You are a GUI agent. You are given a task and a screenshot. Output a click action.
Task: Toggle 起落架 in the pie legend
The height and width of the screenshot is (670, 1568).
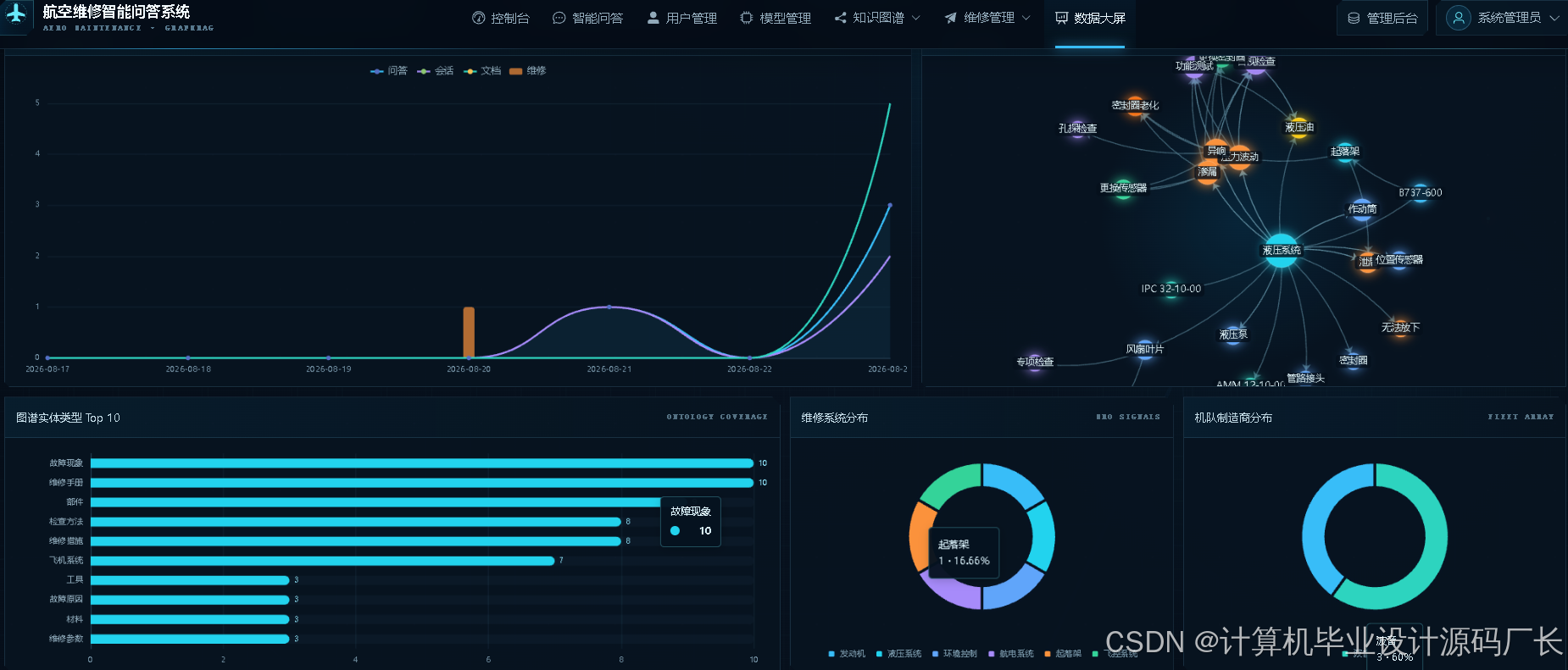pyautogui.click(x=1063, y=654)
